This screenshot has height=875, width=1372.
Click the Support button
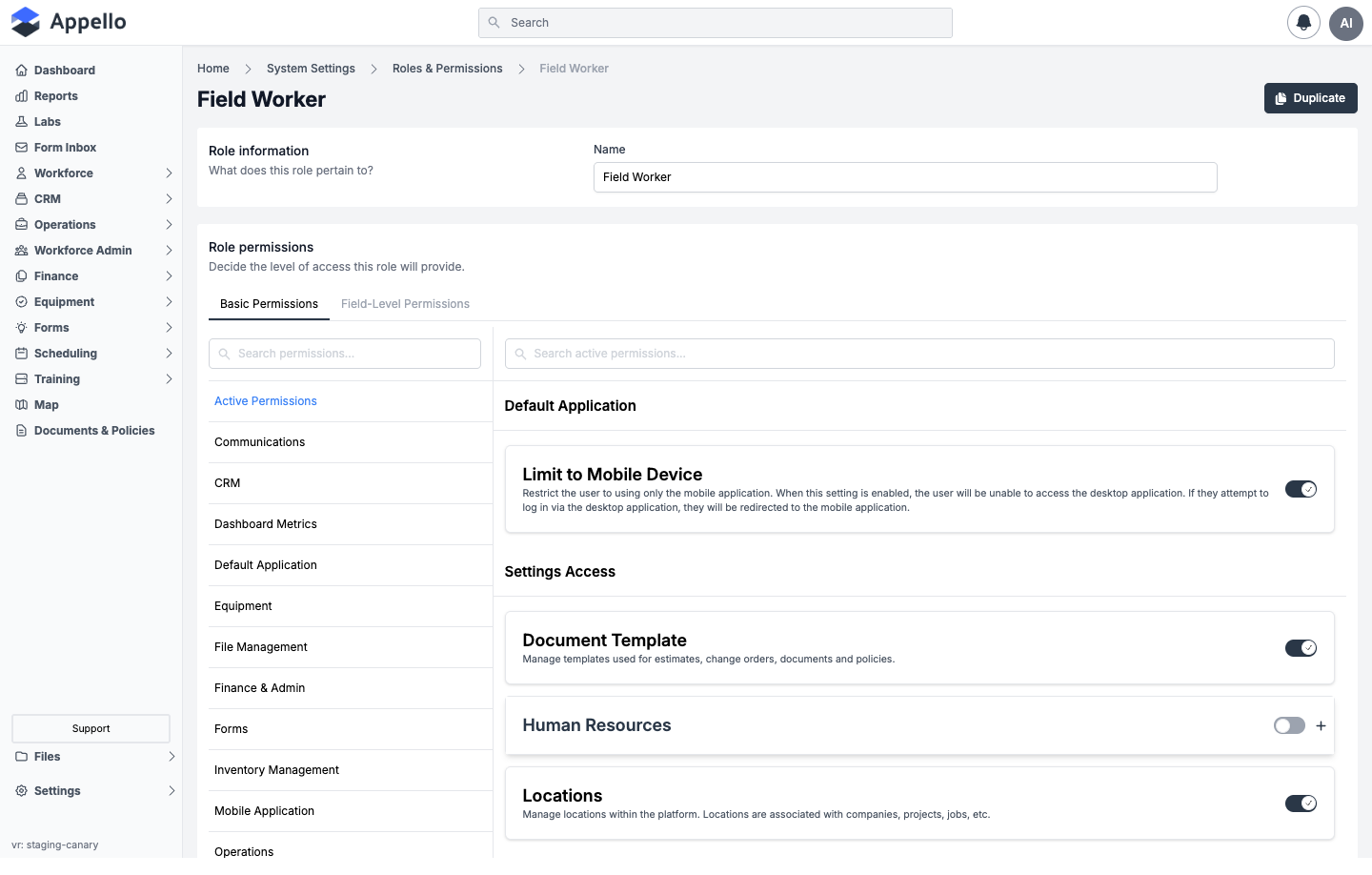pos(91,729)
